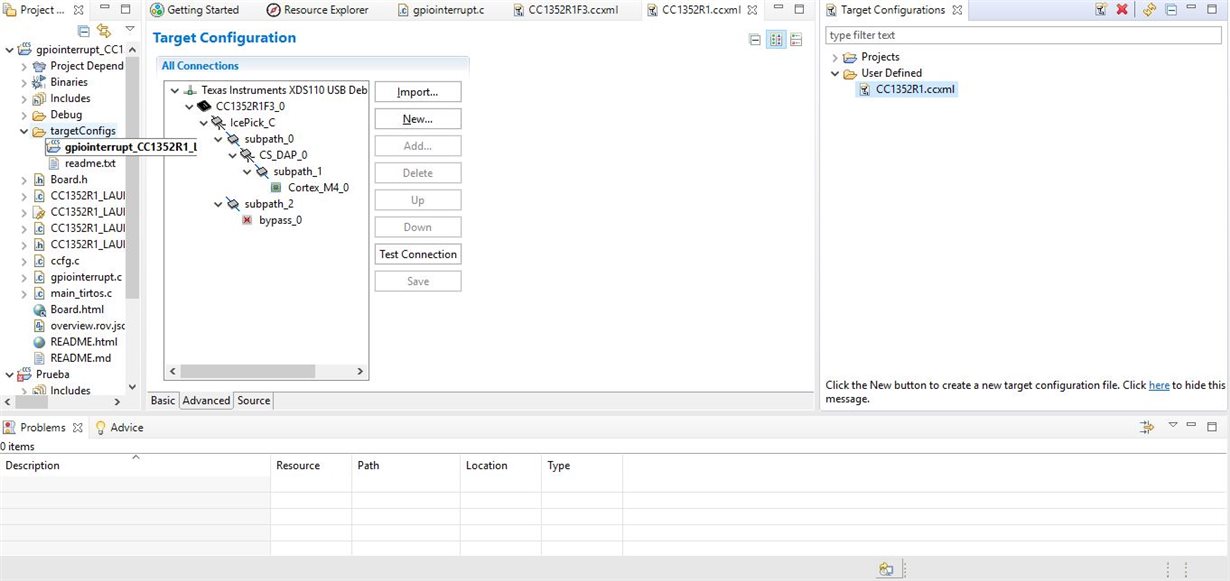Select readme.txt in targetConfigs
Image resolution: width=1230 pixels, height=581 pixels.
click(x=90, y=163)
